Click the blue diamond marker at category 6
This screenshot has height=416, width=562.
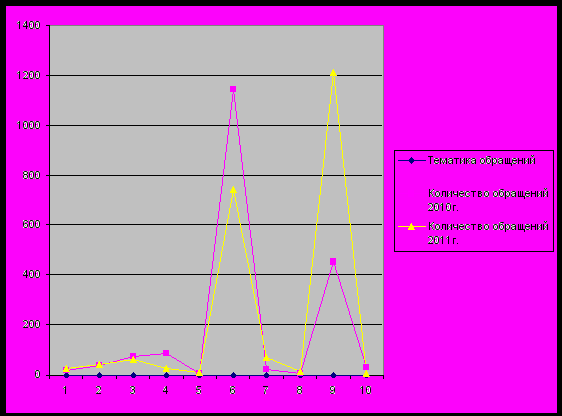pyautogui.click(x=233, y=375)
